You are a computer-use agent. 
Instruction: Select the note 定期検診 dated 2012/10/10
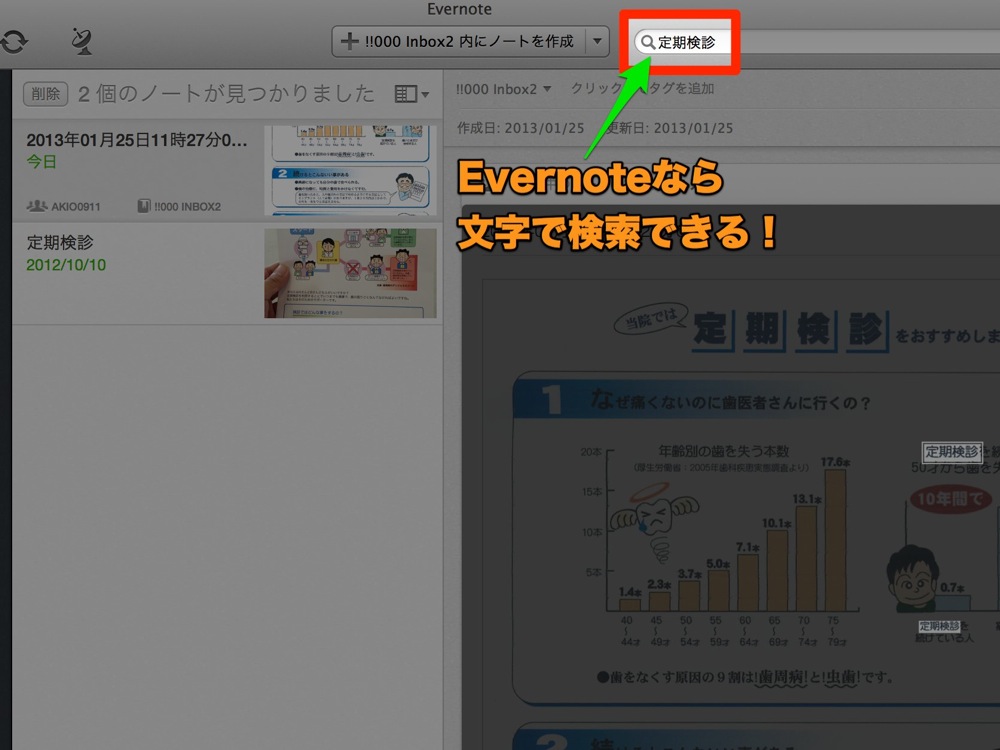click(x=227, y=274)
